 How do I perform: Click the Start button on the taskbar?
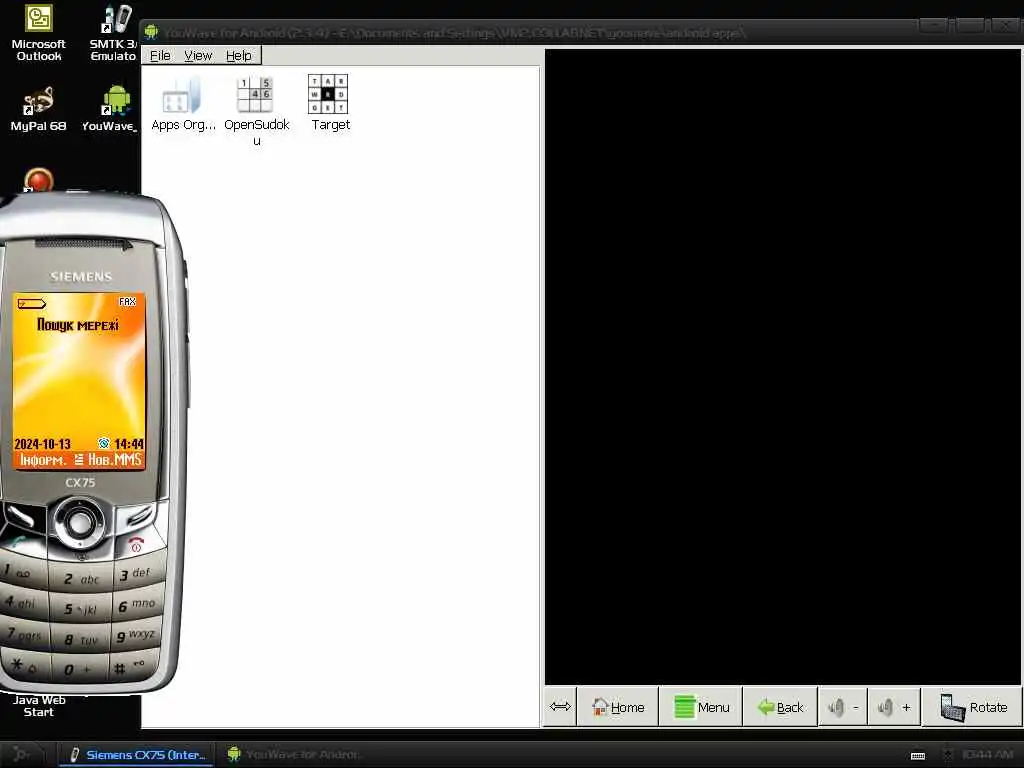21,754
